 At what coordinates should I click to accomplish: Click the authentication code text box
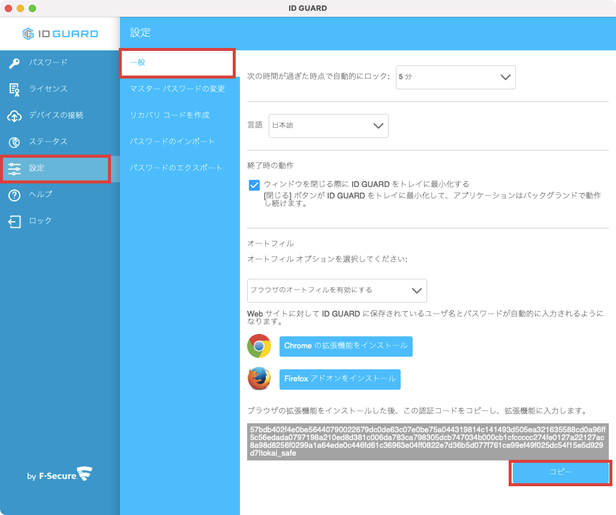pyautogui.click(x=427, y=442)
